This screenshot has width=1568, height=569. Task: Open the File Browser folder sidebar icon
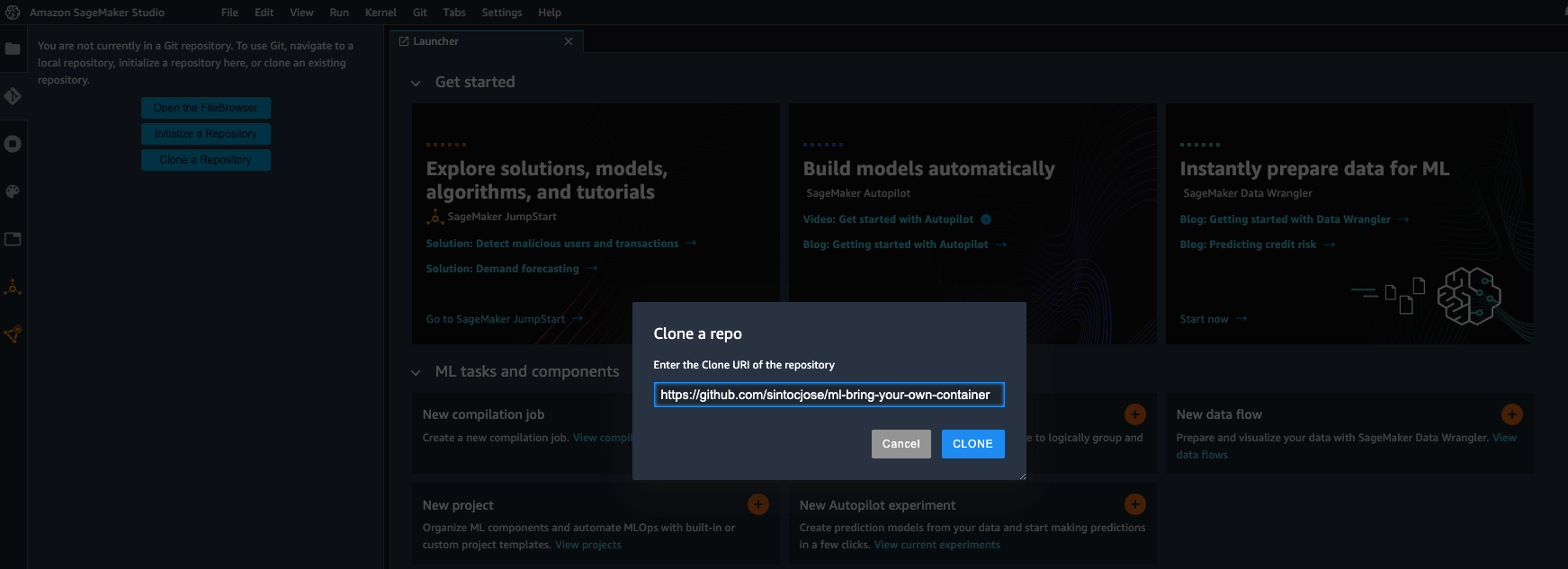(13, 49)
